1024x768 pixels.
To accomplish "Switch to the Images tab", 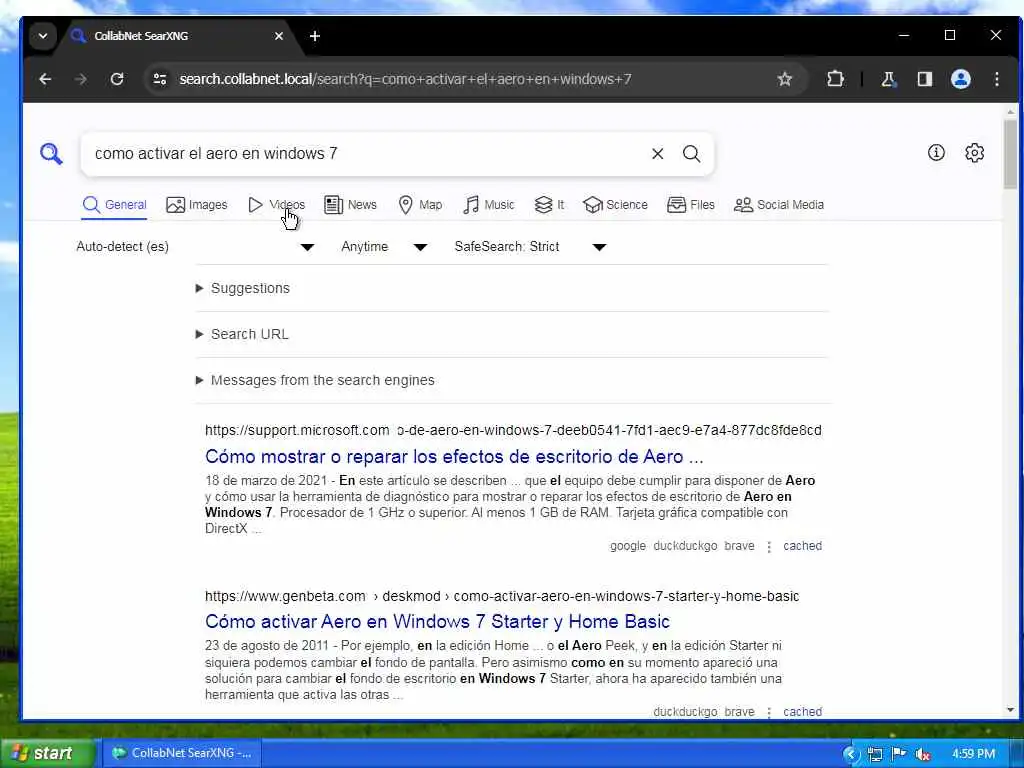I will (x=197, y=205).
